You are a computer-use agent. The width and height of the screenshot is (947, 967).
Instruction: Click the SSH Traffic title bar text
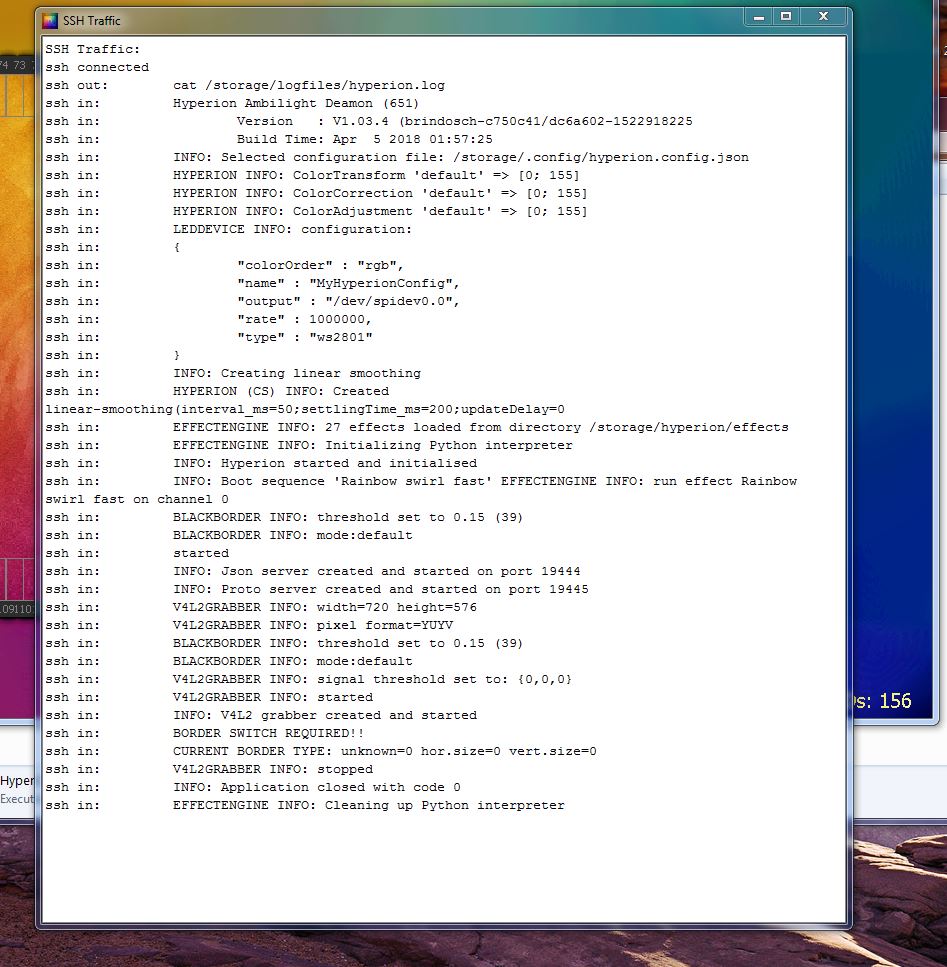(x=91, y=21)
